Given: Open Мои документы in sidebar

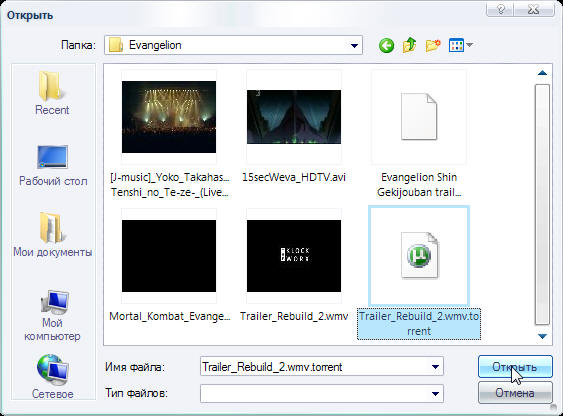Looking at the screenshot, I should tap(53, 235).
